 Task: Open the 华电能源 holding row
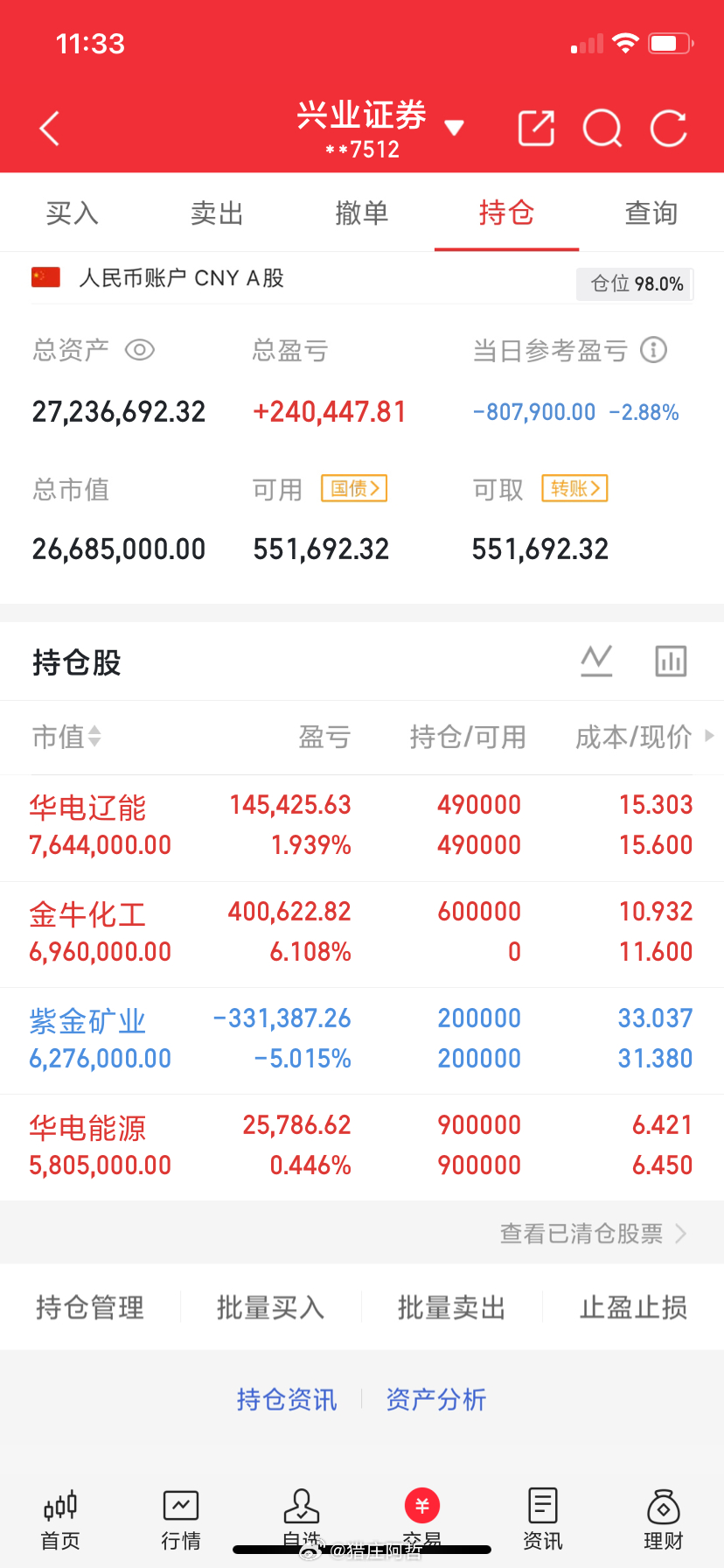click(362, 1148)
